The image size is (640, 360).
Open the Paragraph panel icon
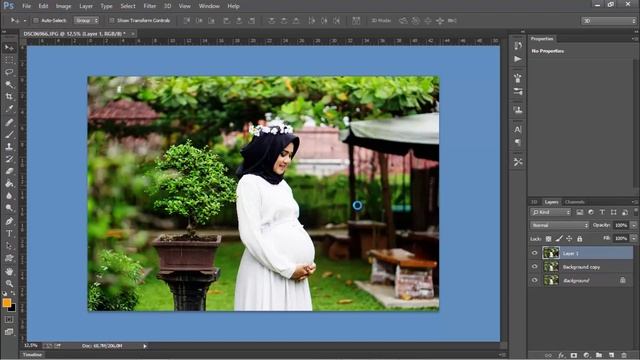point(518,142)
